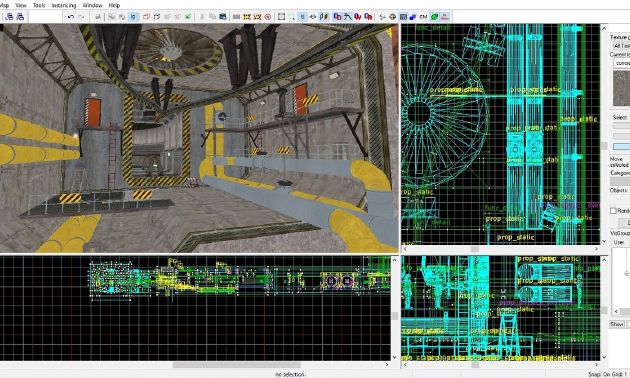Click the Copy icon in toolbar
Viewport: 630px width, 378px height.
pos(212,17)
